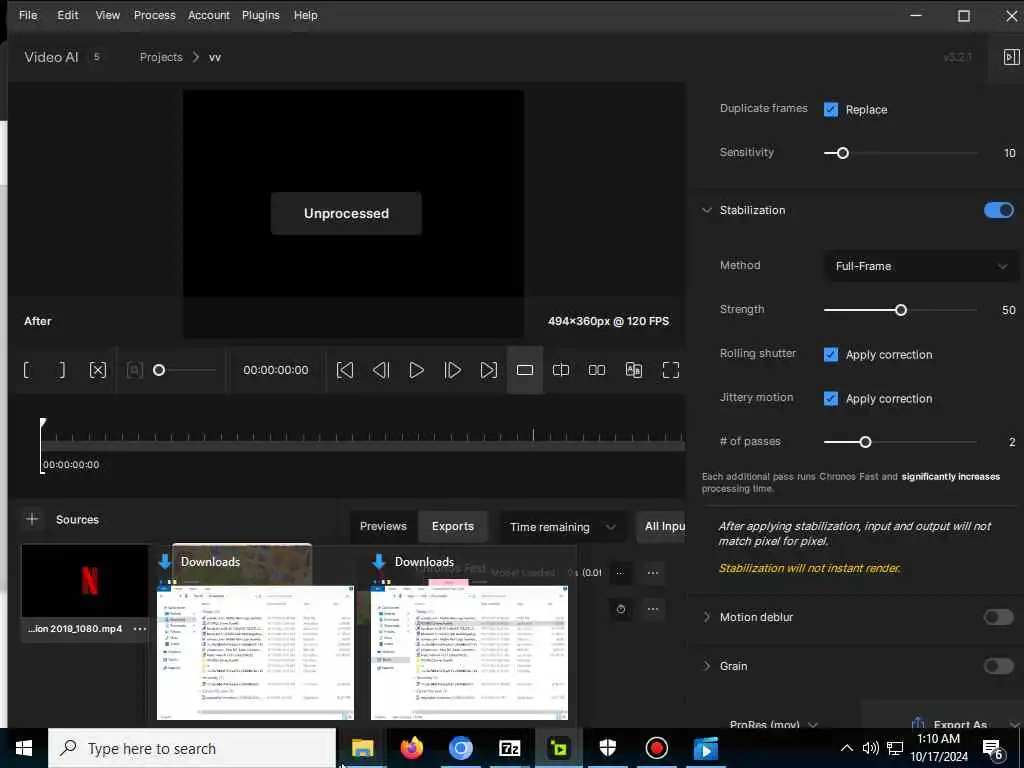
Task: Set trim end bracket marker
Action: pos(61,370)
